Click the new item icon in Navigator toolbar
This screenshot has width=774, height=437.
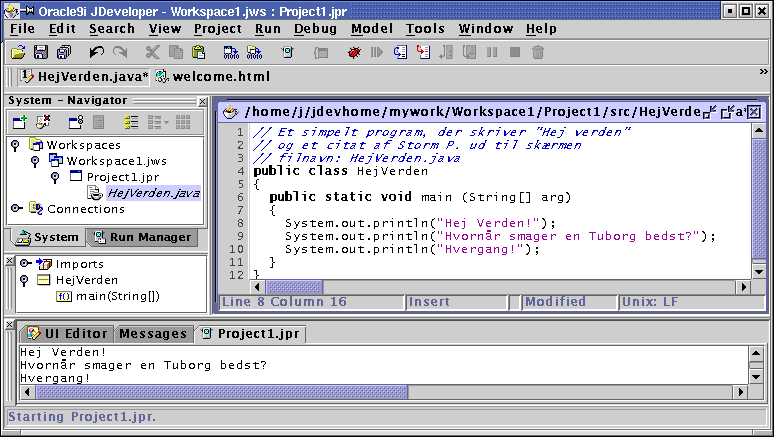click(19, 122)
